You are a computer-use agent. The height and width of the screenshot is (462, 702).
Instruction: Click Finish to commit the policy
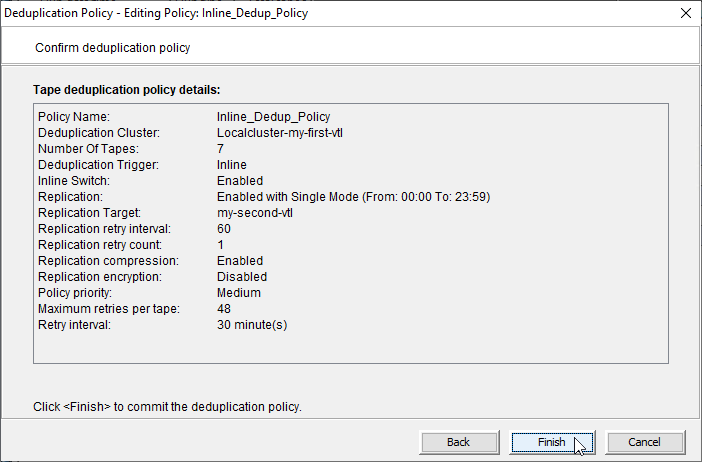click(552, 442)
